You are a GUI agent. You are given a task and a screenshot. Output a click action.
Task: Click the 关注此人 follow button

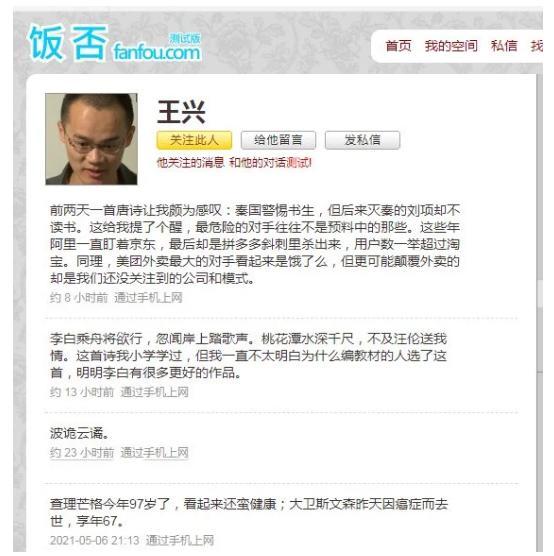point(194,140)
